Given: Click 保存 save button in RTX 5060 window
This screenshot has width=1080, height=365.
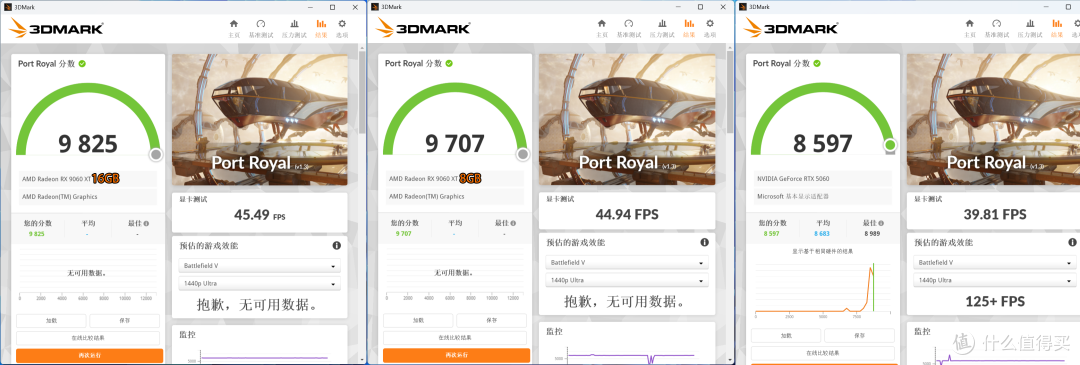Looking at the screenshot, I should 859,335.
